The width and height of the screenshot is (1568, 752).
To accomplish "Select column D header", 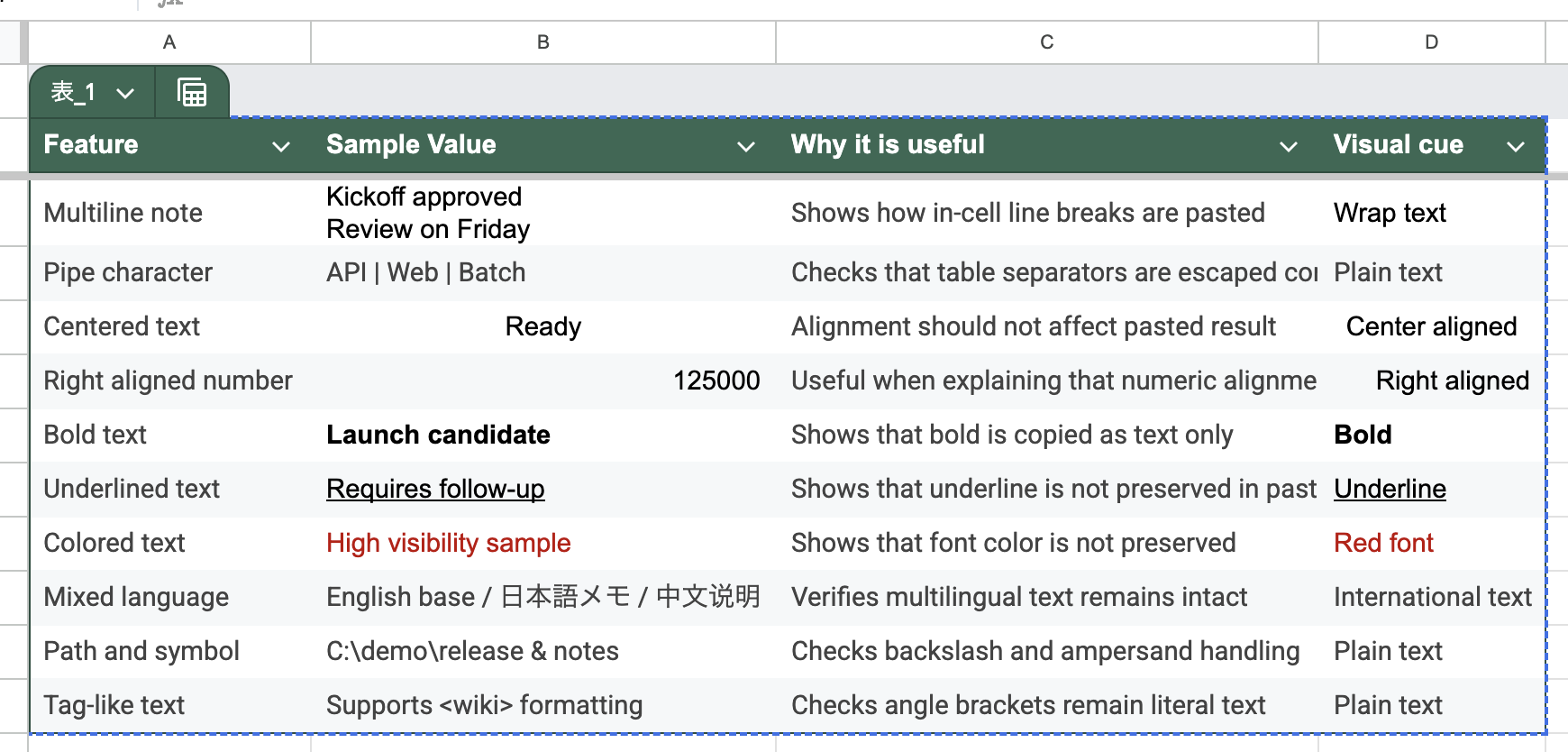I will [1431, 42].
